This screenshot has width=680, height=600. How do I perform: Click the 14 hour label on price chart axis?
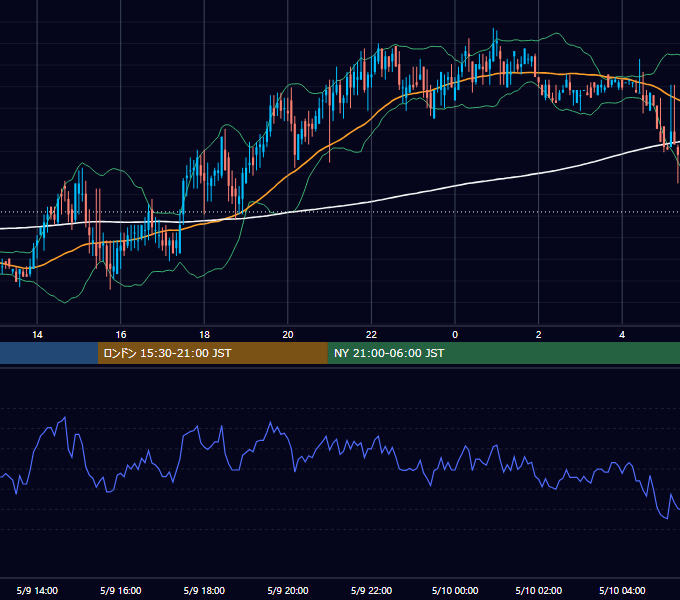point(37,335)
